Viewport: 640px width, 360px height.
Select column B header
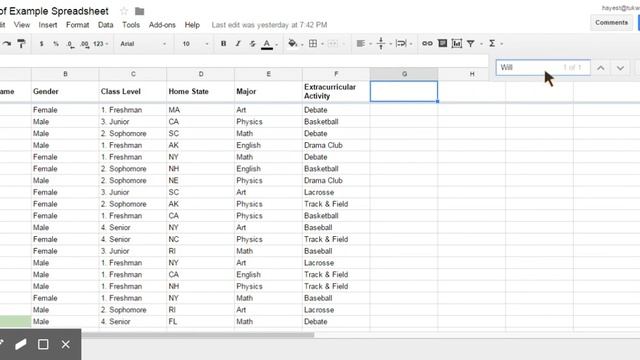coord(65,74)
